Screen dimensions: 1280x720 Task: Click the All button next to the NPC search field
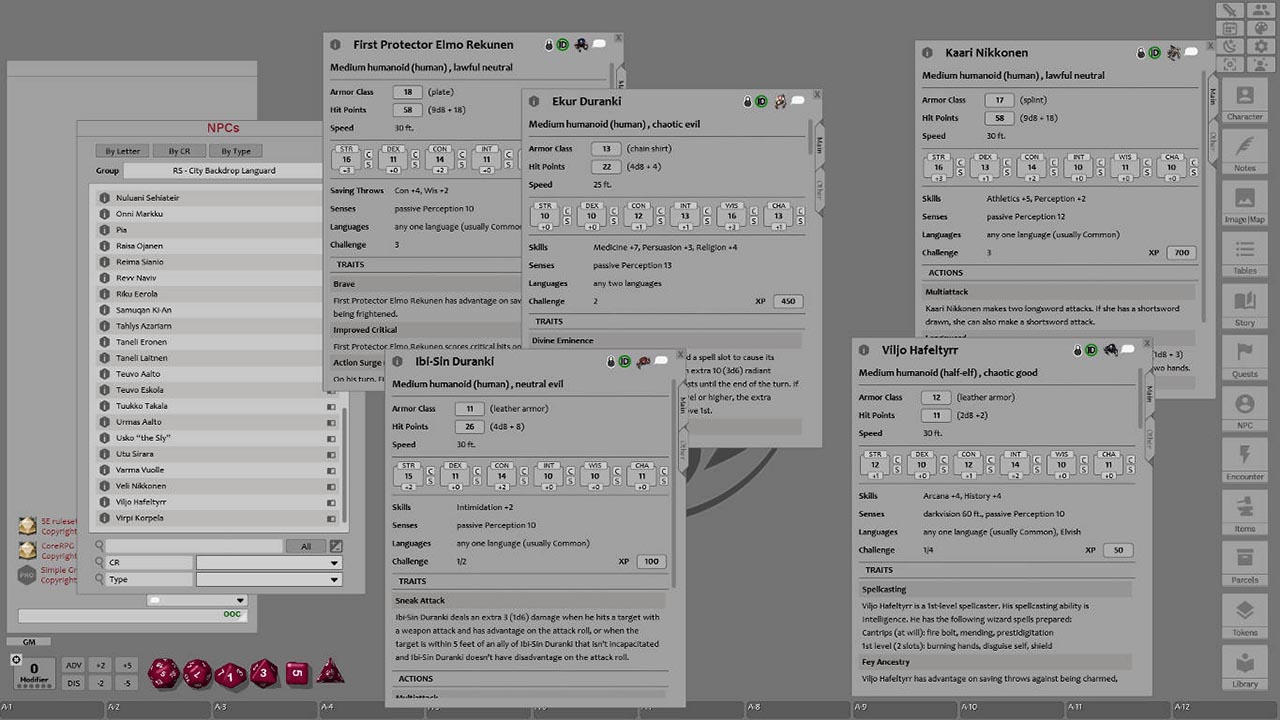[x=306, y=546]
